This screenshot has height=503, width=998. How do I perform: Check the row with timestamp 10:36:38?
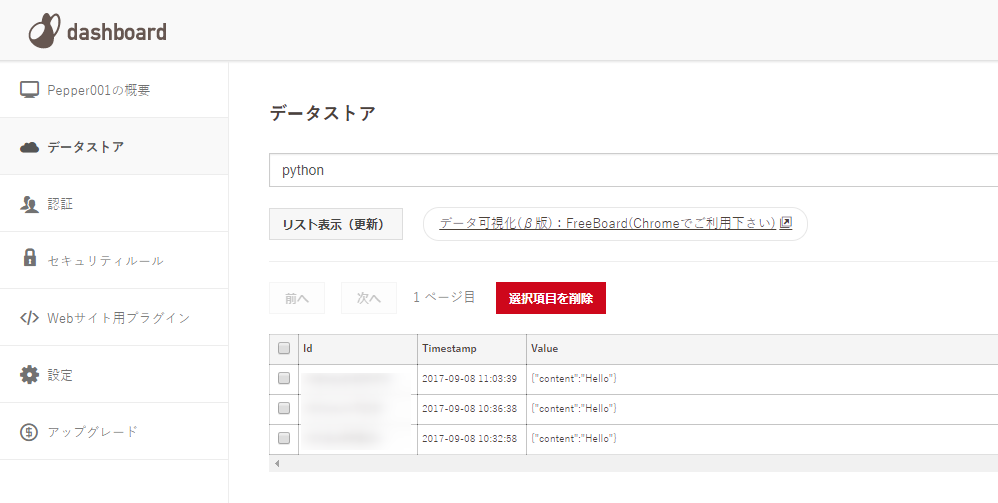(284, 408)
